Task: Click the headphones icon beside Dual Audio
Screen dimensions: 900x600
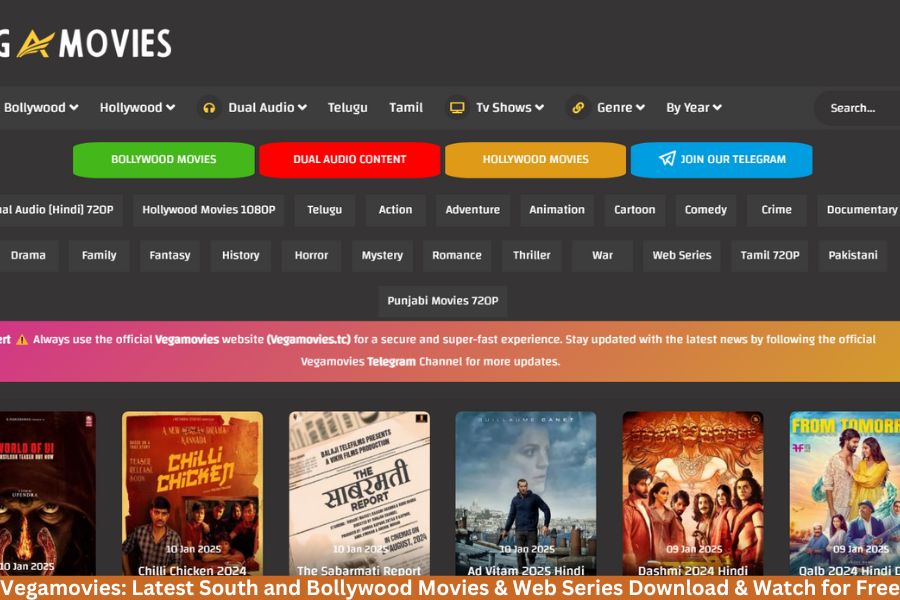Action: (x=209, y=108)
